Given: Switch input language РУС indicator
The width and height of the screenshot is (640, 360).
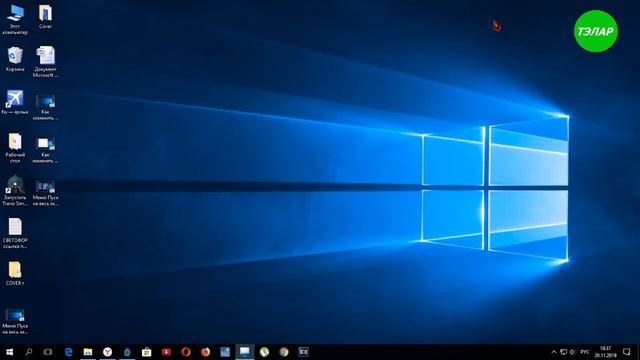Looking at the screenshot, I should [585, 352].
